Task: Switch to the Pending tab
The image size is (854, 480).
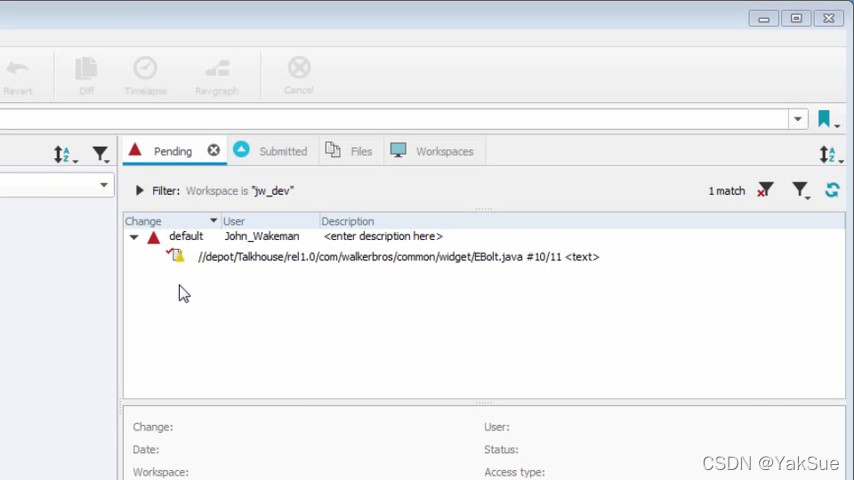Action: 173,151
